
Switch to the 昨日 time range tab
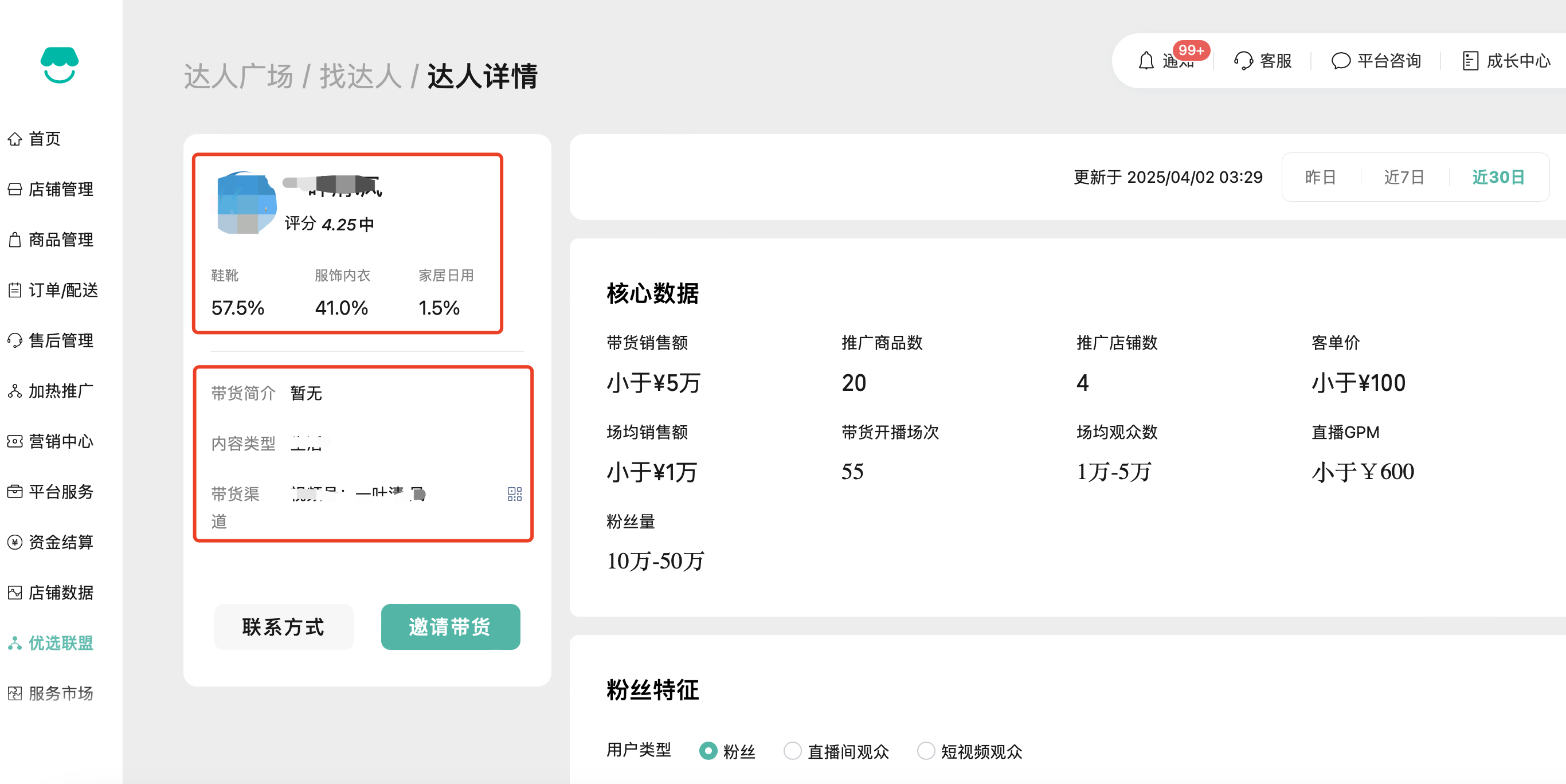[1320, 177]
